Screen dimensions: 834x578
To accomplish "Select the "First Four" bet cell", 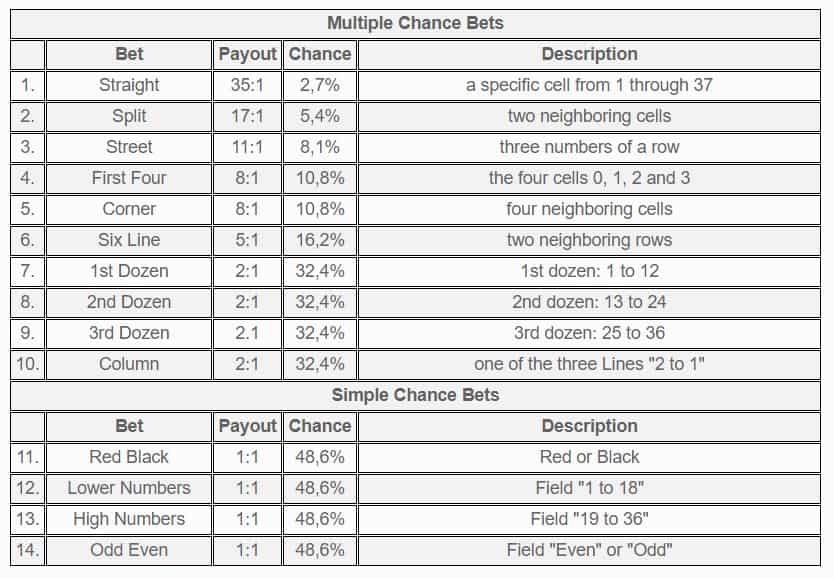I will [x=129, y=178].
